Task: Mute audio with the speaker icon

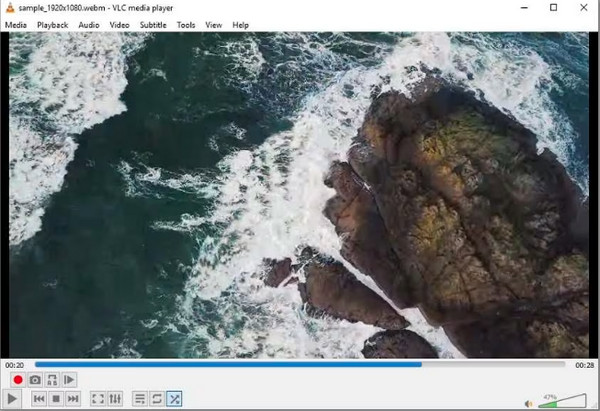Action: coord(528,404)
